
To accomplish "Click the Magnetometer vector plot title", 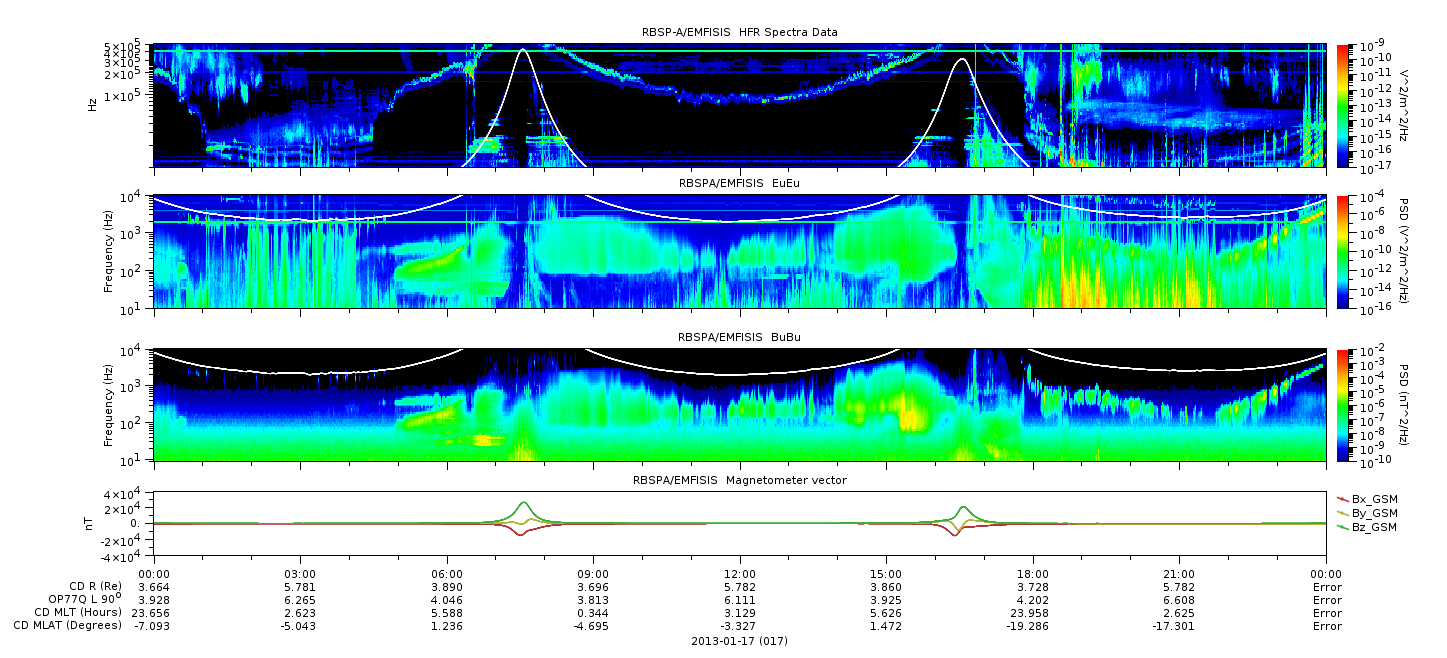I will tap(739, 480).
